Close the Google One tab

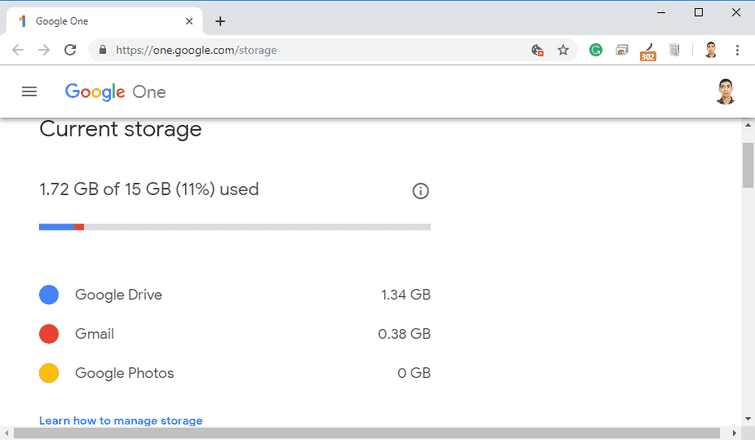click(189, 21)
